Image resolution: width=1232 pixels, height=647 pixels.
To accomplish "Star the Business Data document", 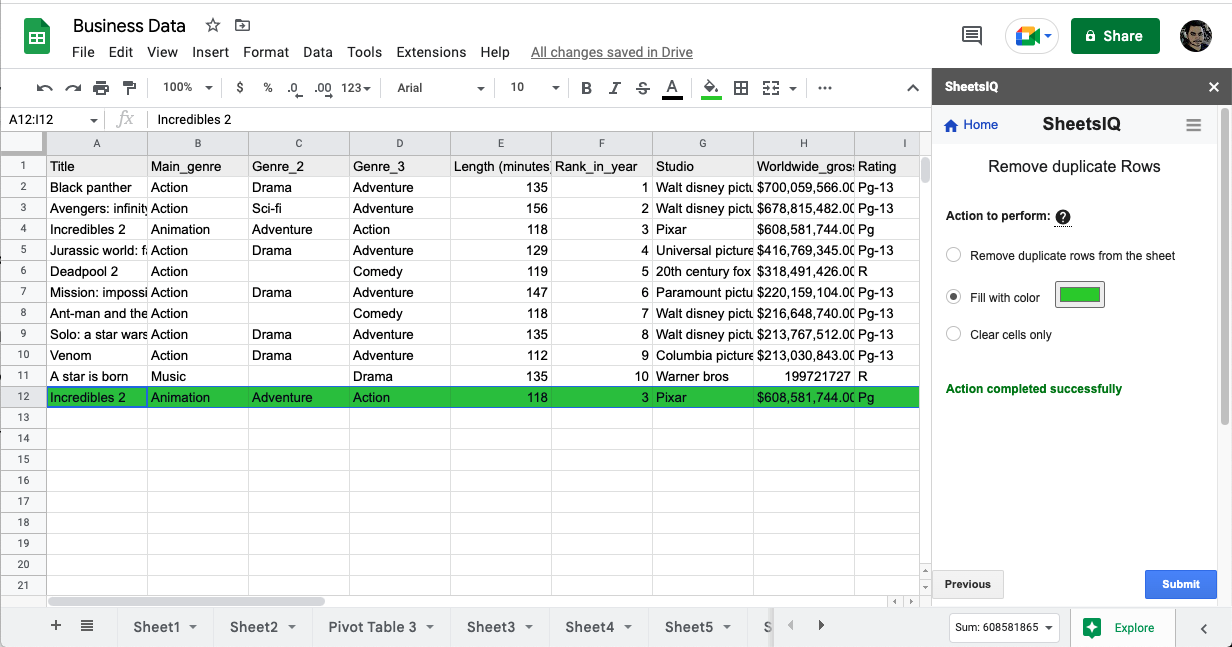I will pos(212,25).
